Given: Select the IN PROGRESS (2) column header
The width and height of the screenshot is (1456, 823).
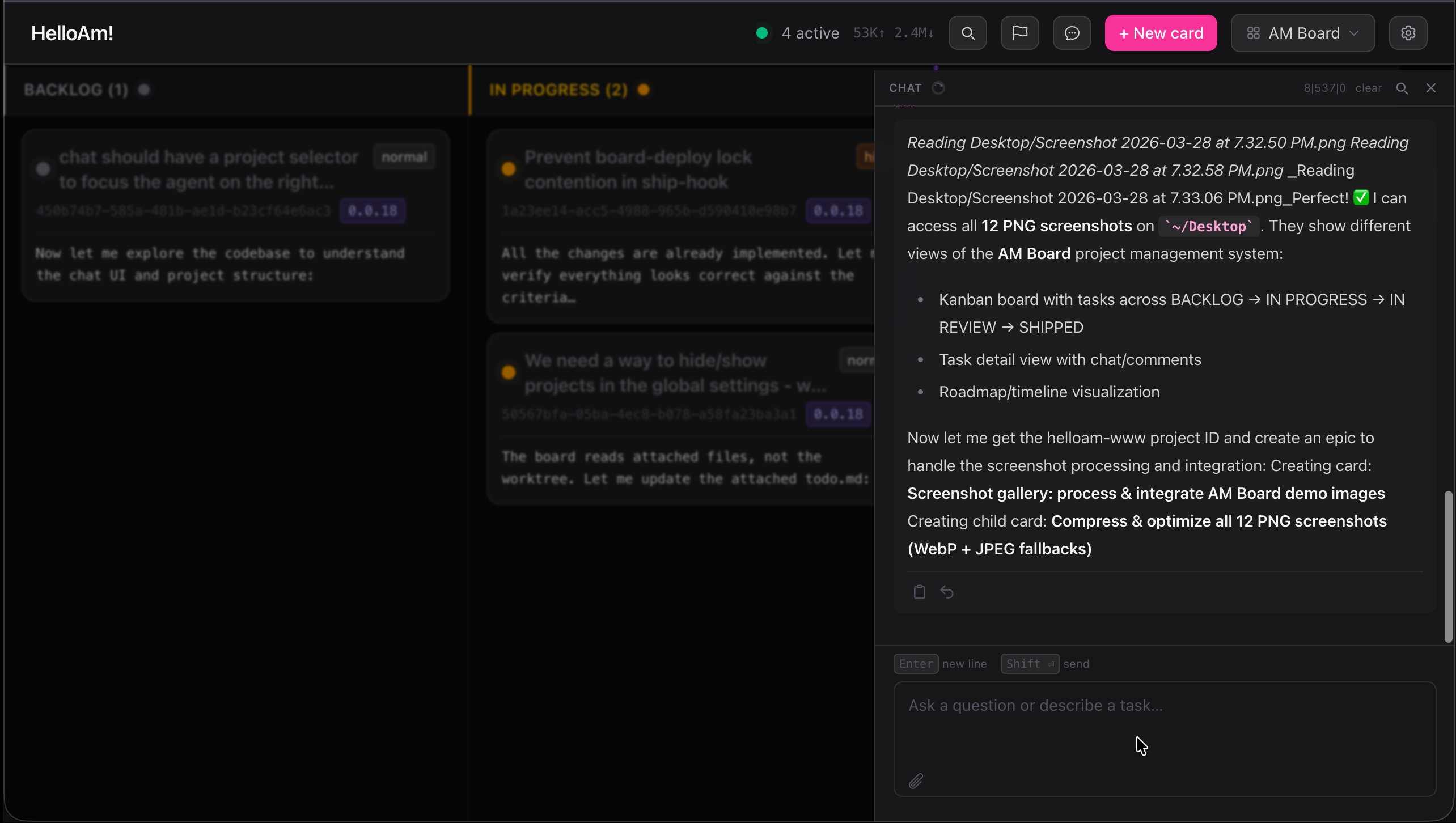Looking at the screenshot, I should pyautogui.click(x=558, y=90).
